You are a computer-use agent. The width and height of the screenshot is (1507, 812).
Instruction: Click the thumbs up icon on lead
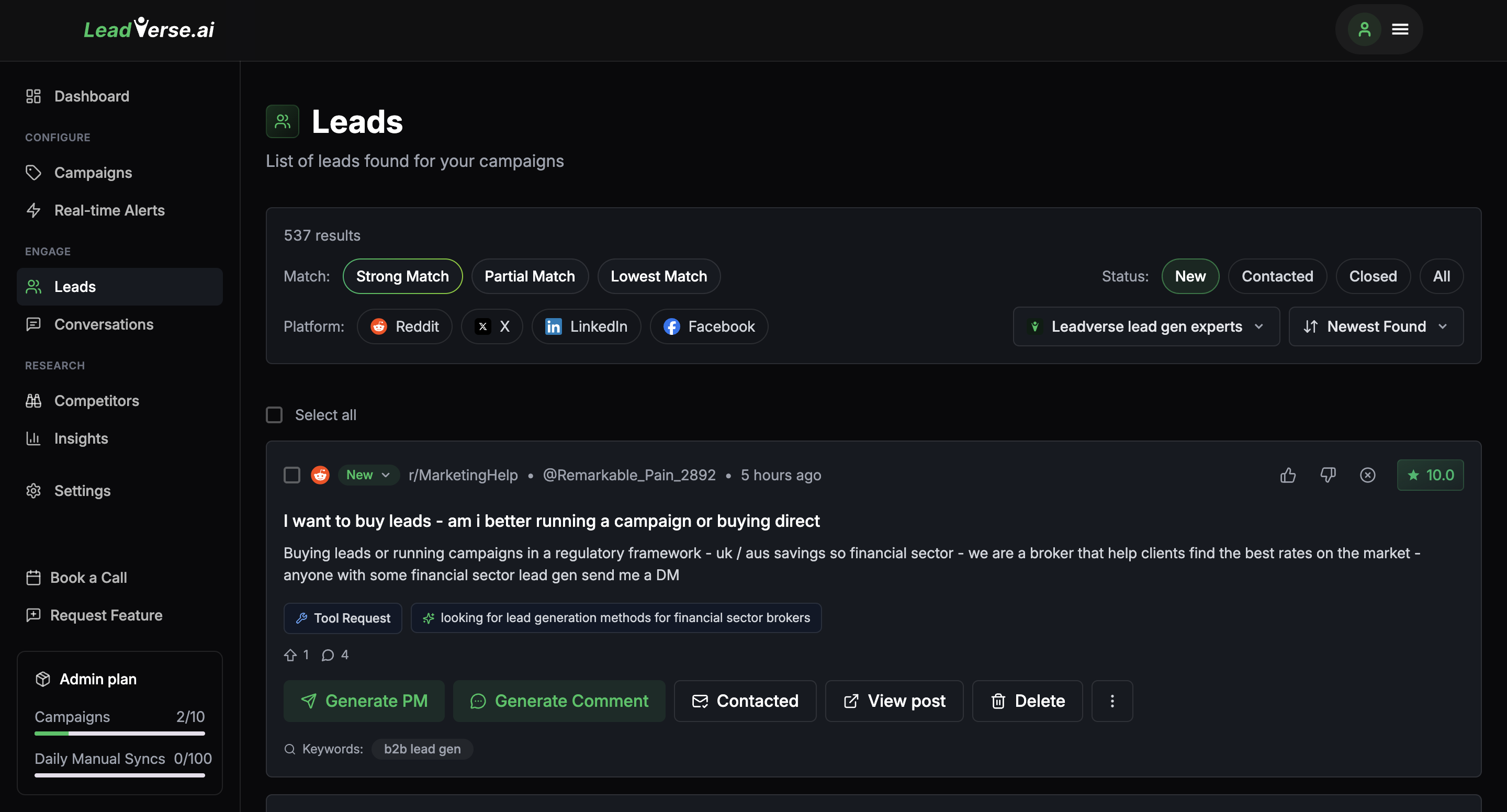point(1288,475)
